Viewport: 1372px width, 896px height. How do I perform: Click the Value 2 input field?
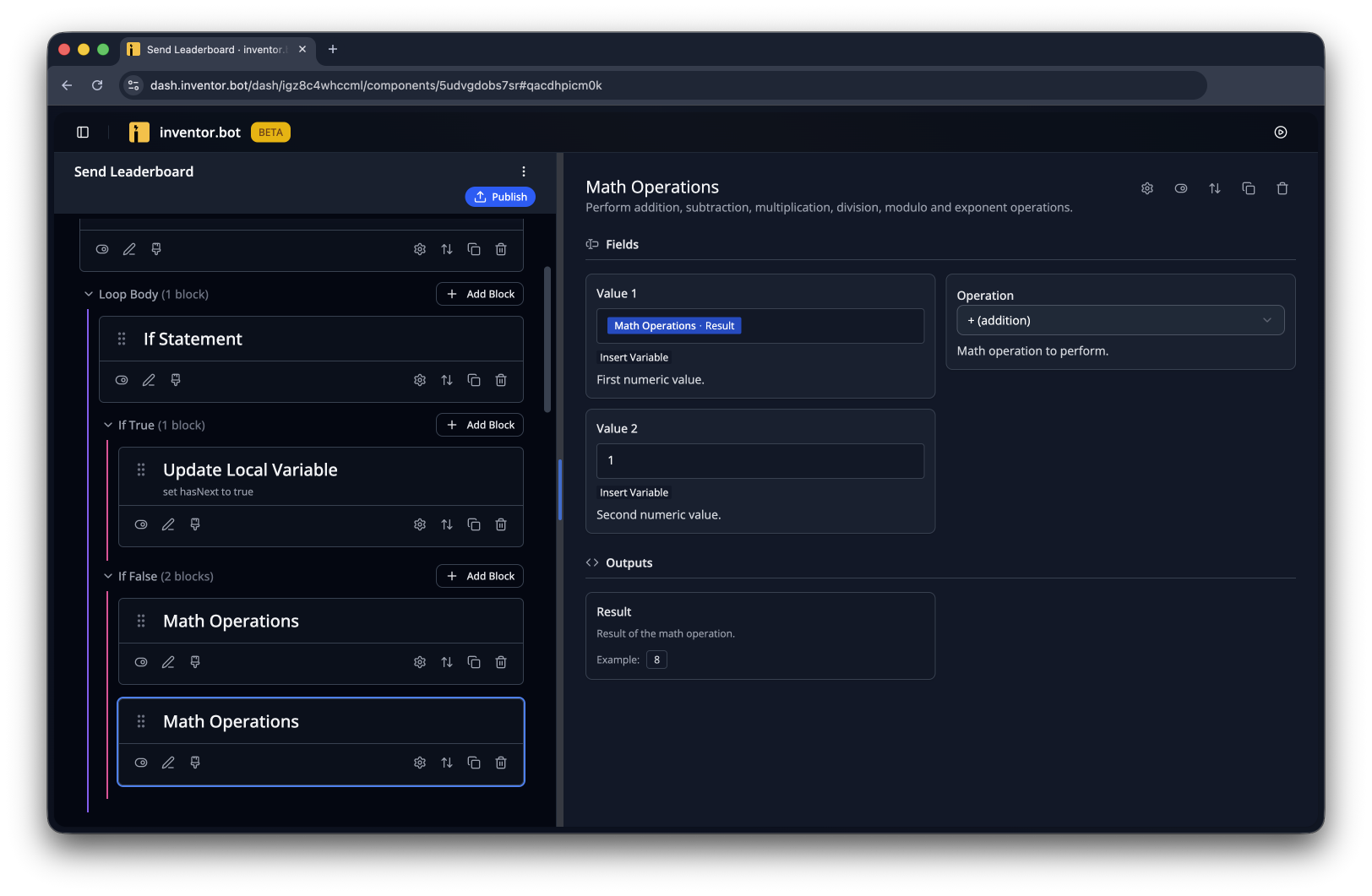coord(760,461)
